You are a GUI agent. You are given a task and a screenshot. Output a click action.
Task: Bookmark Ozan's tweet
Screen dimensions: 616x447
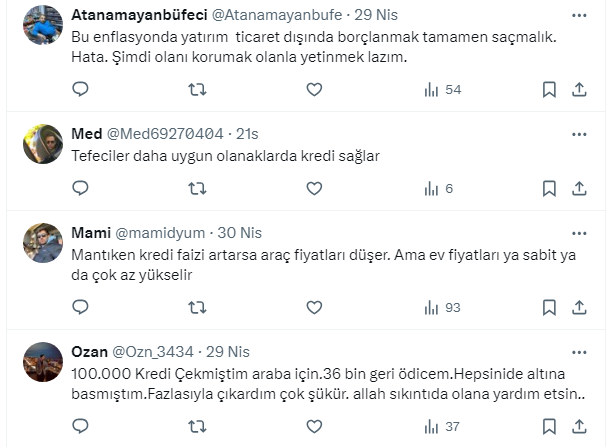point(548,426)
